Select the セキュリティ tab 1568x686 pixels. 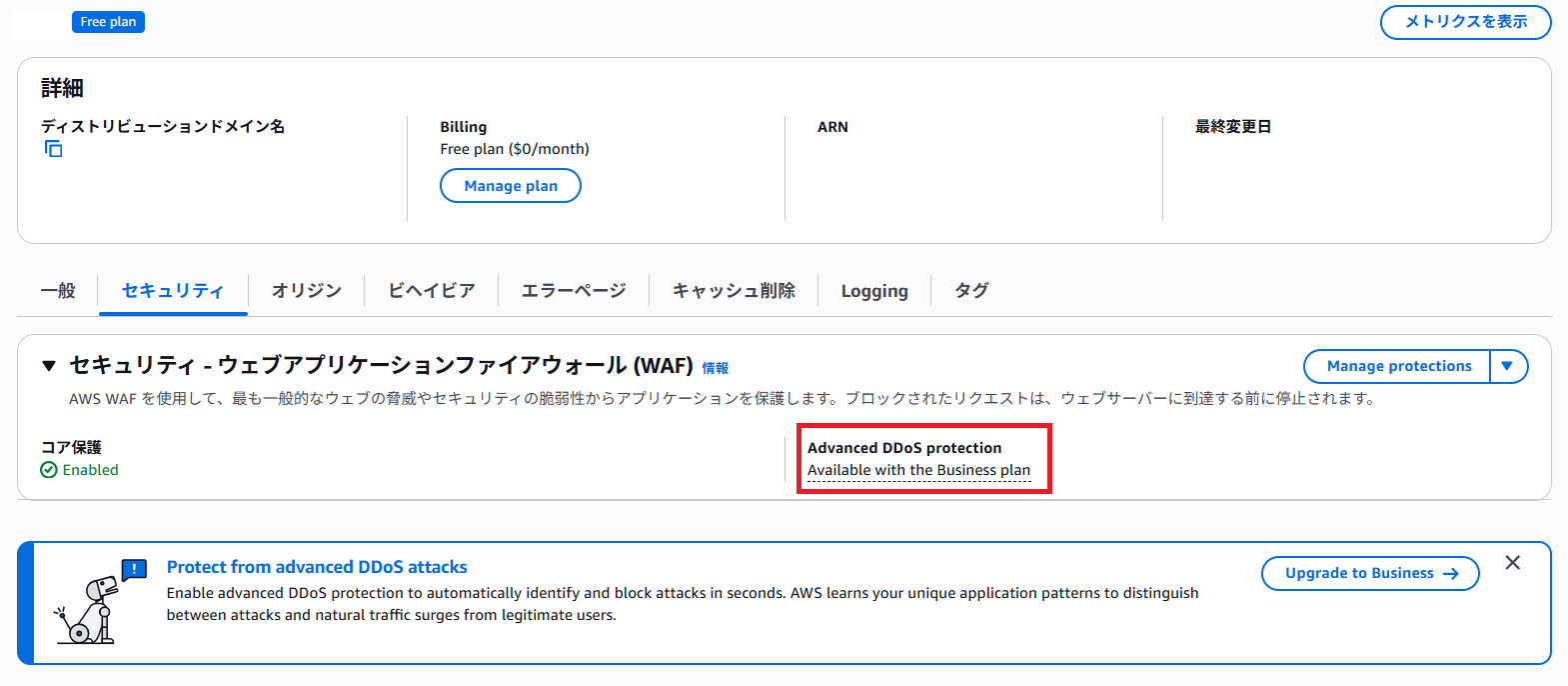coord(173,291)
